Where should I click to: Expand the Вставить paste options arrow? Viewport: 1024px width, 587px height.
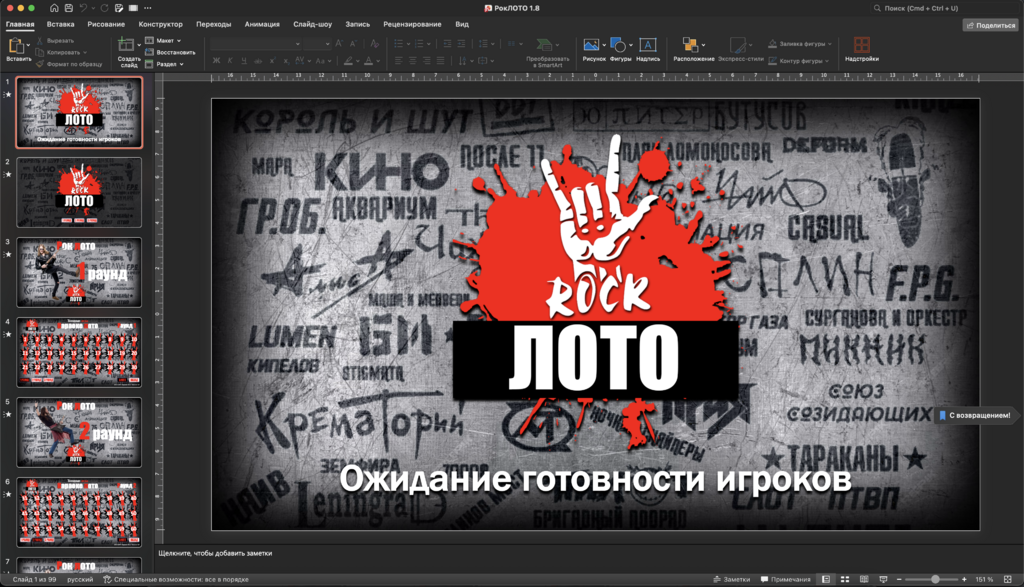pos(28,45)
